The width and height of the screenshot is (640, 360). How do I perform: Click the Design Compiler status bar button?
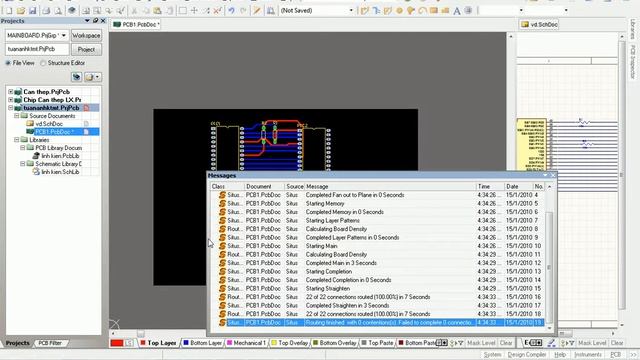pyautogui.click(x=527, y=355)
